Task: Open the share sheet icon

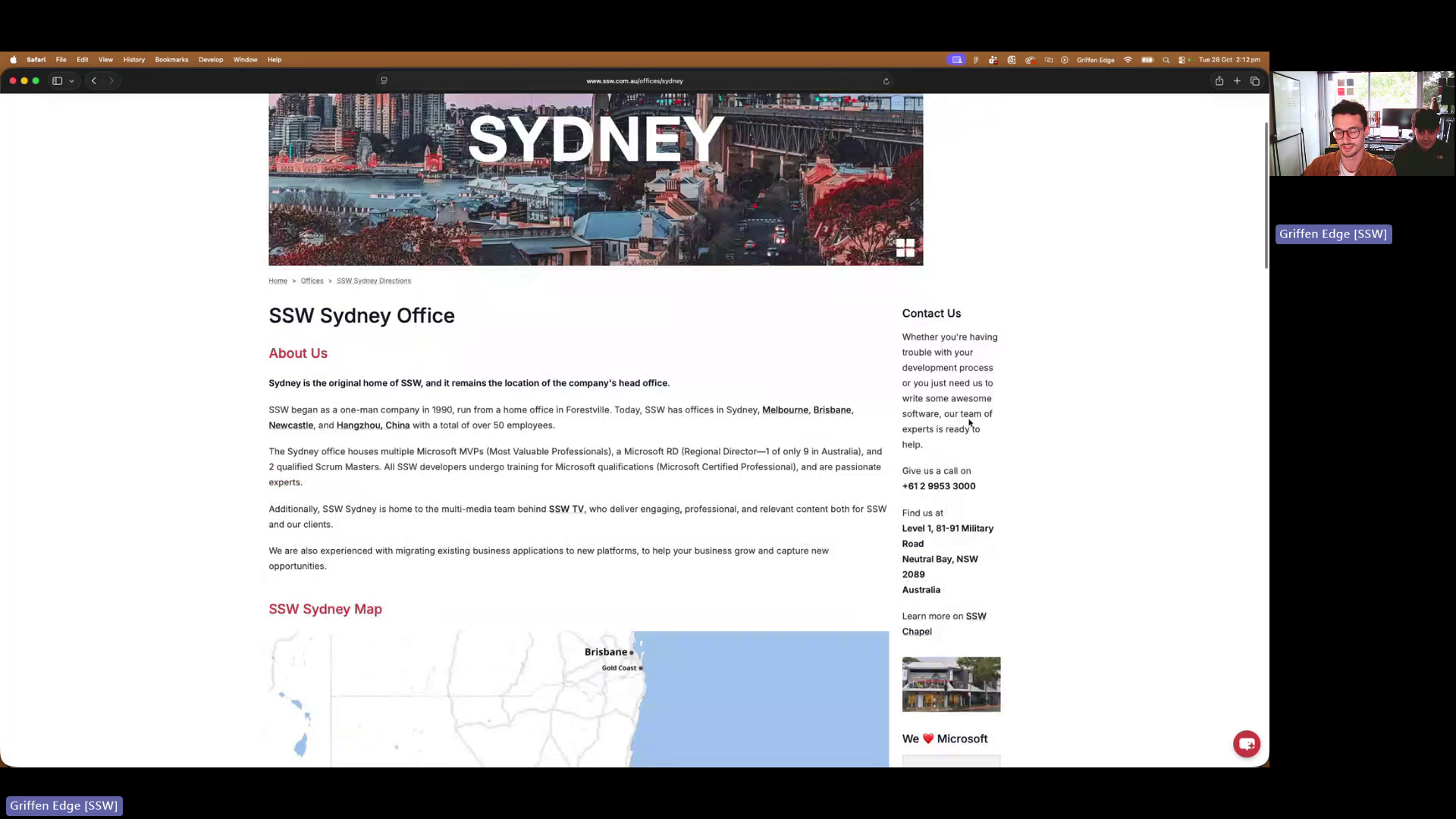Action: [x=1219, y=80]
